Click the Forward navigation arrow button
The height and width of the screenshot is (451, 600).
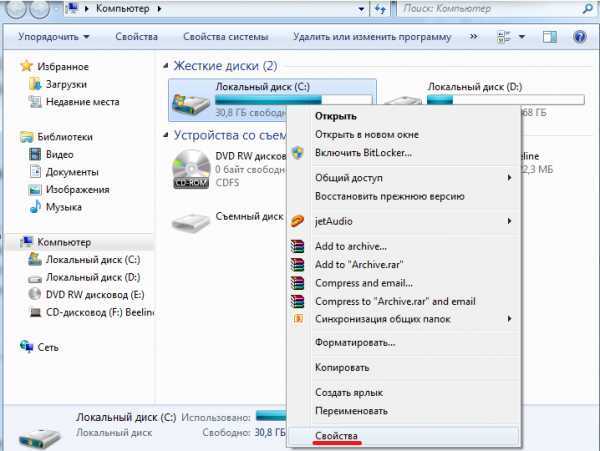[x=40, y=8]
